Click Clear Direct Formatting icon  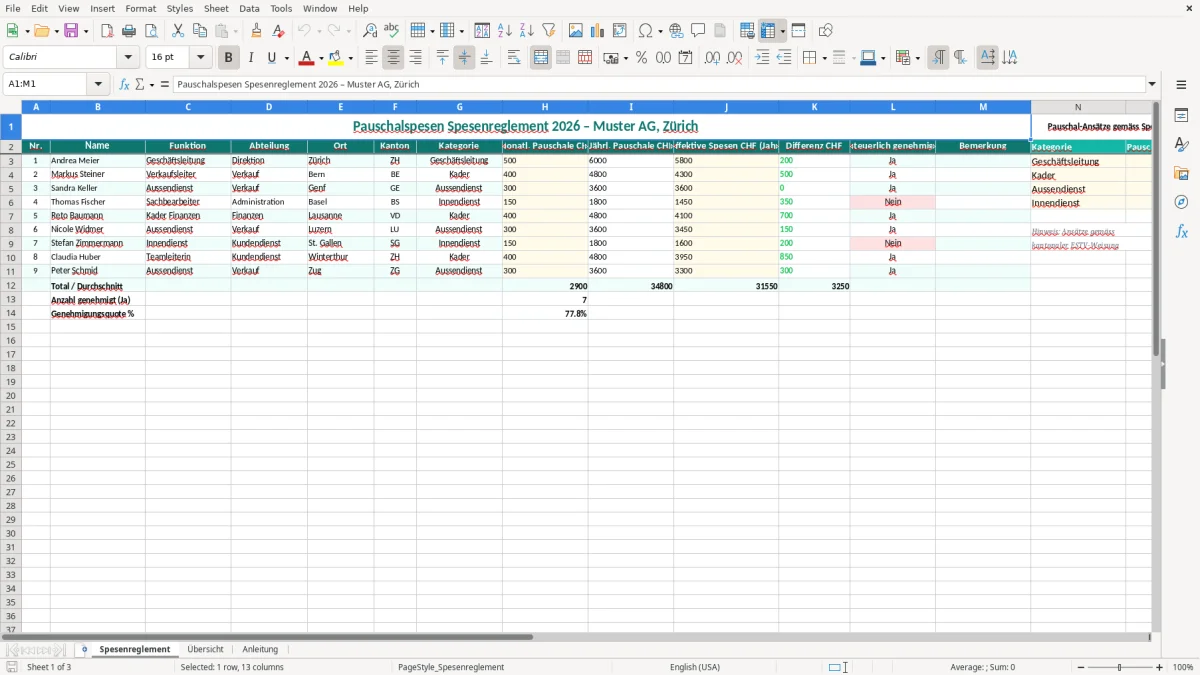[278, 31]
